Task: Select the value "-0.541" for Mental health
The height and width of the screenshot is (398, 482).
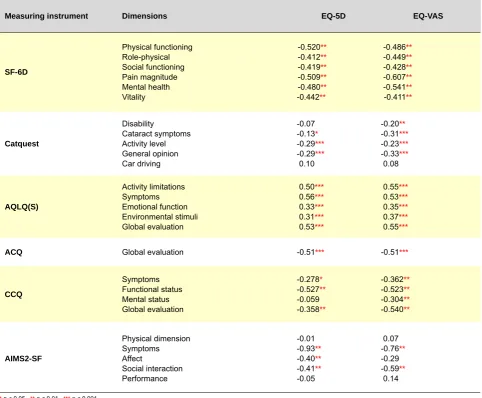Action: tap(394, 87)
